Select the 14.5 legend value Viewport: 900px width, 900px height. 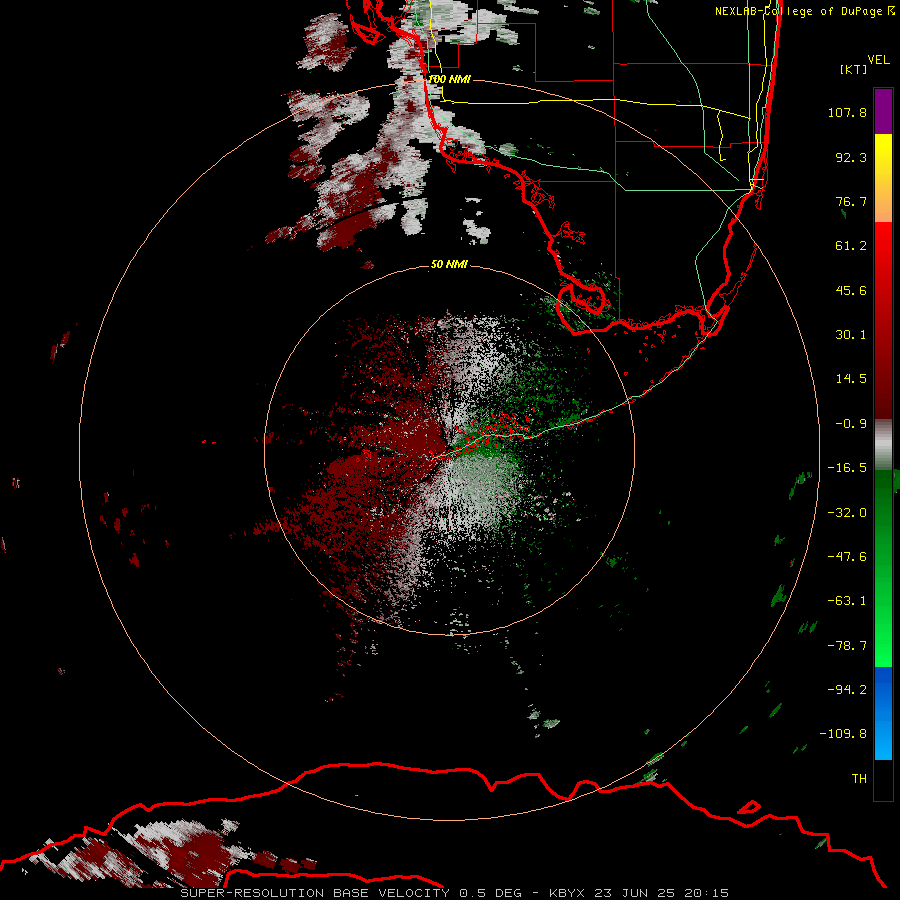(x=851, y=379)
